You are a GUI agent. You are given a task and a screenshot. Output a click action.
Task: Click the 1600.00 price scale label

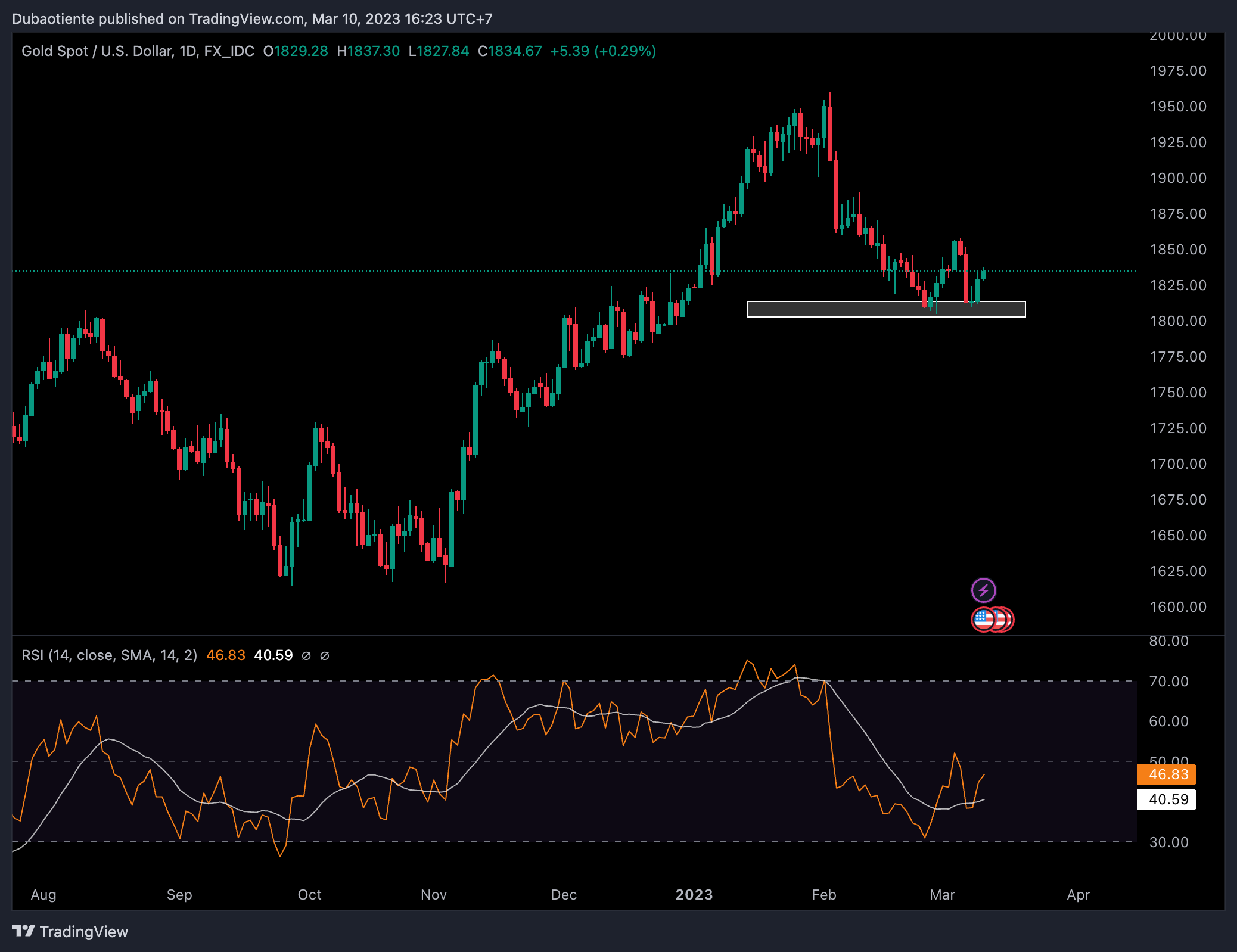coord(1178,607)
